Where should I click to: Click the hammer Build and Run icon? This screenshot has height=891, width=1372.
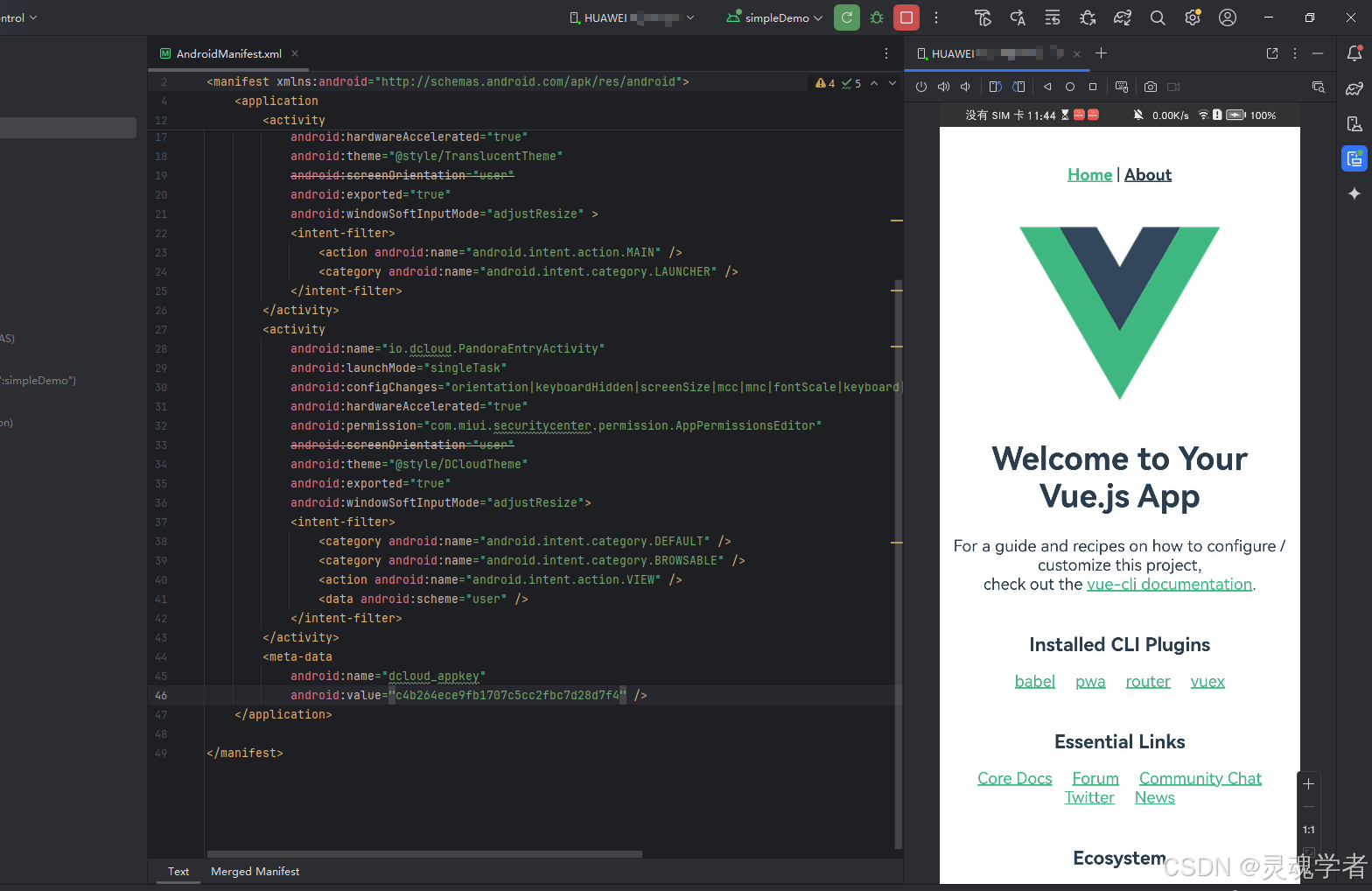pos(983,18)
